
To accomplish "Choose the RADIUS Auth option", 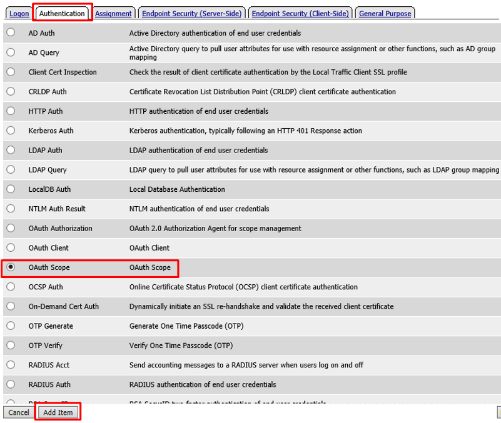I will pos(11,384).
